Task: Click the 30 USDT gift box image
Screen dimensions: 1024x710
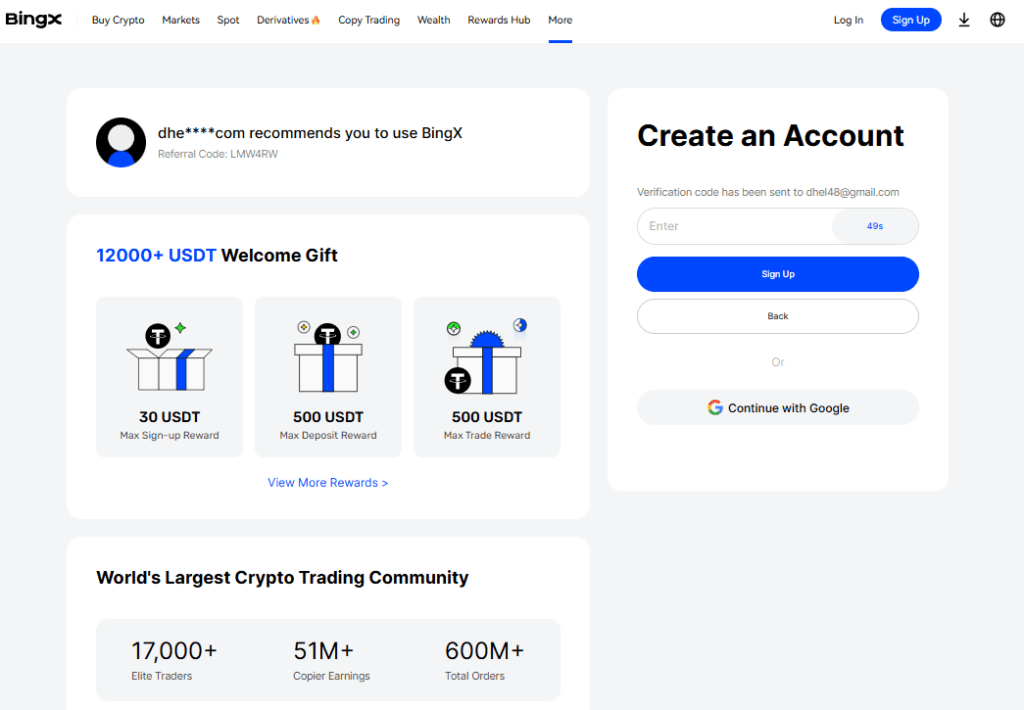Action: click(x=169, y=357)
